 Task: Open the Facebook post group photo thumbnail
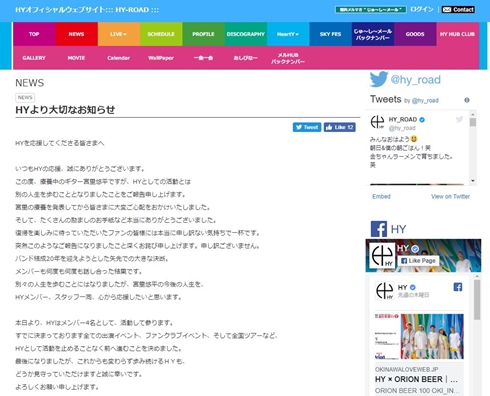click(432, 336)
